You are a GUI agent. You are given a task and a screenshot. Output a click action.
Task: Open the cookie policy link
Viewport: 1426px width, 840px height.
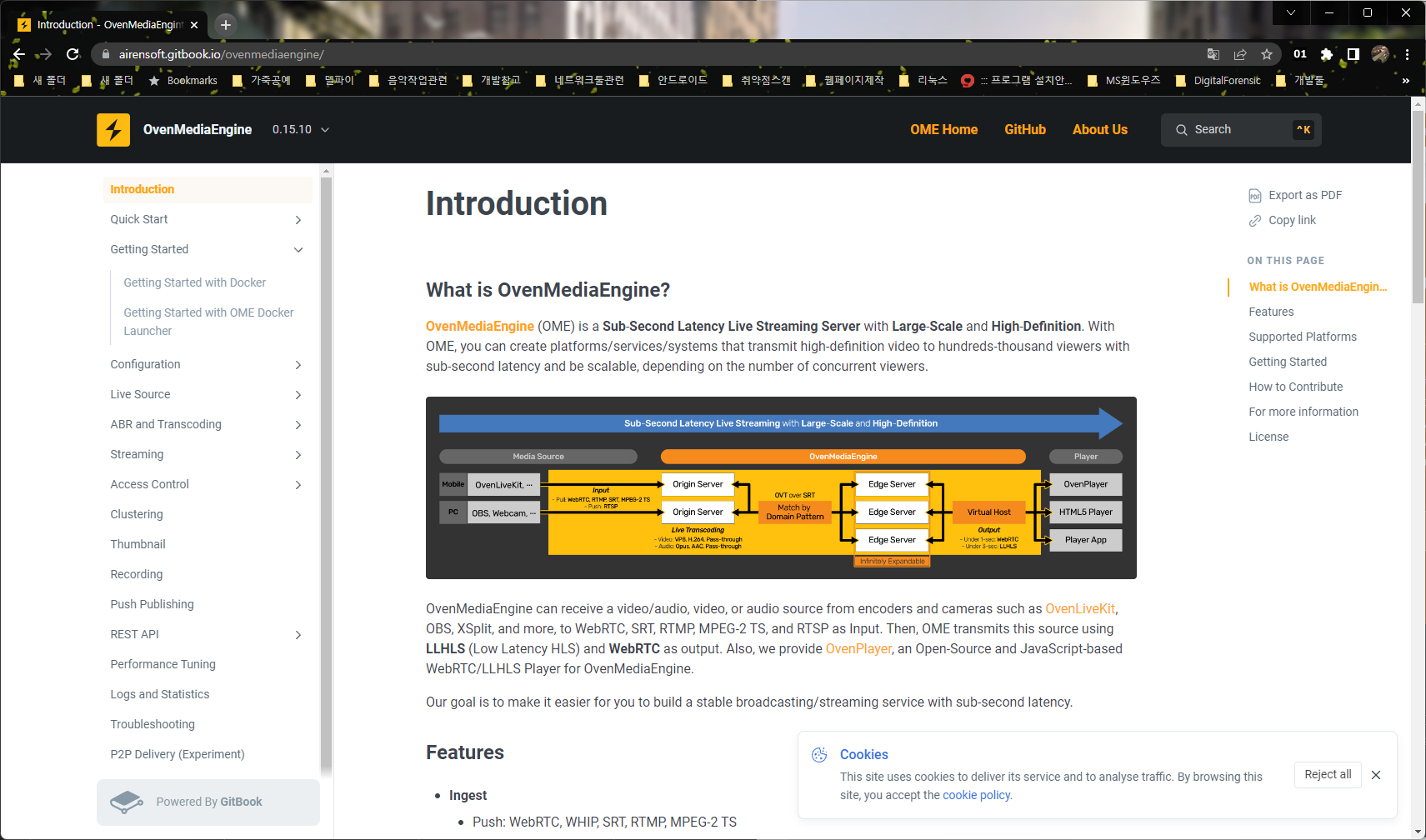pyautogui.click(x=977, y=796)
